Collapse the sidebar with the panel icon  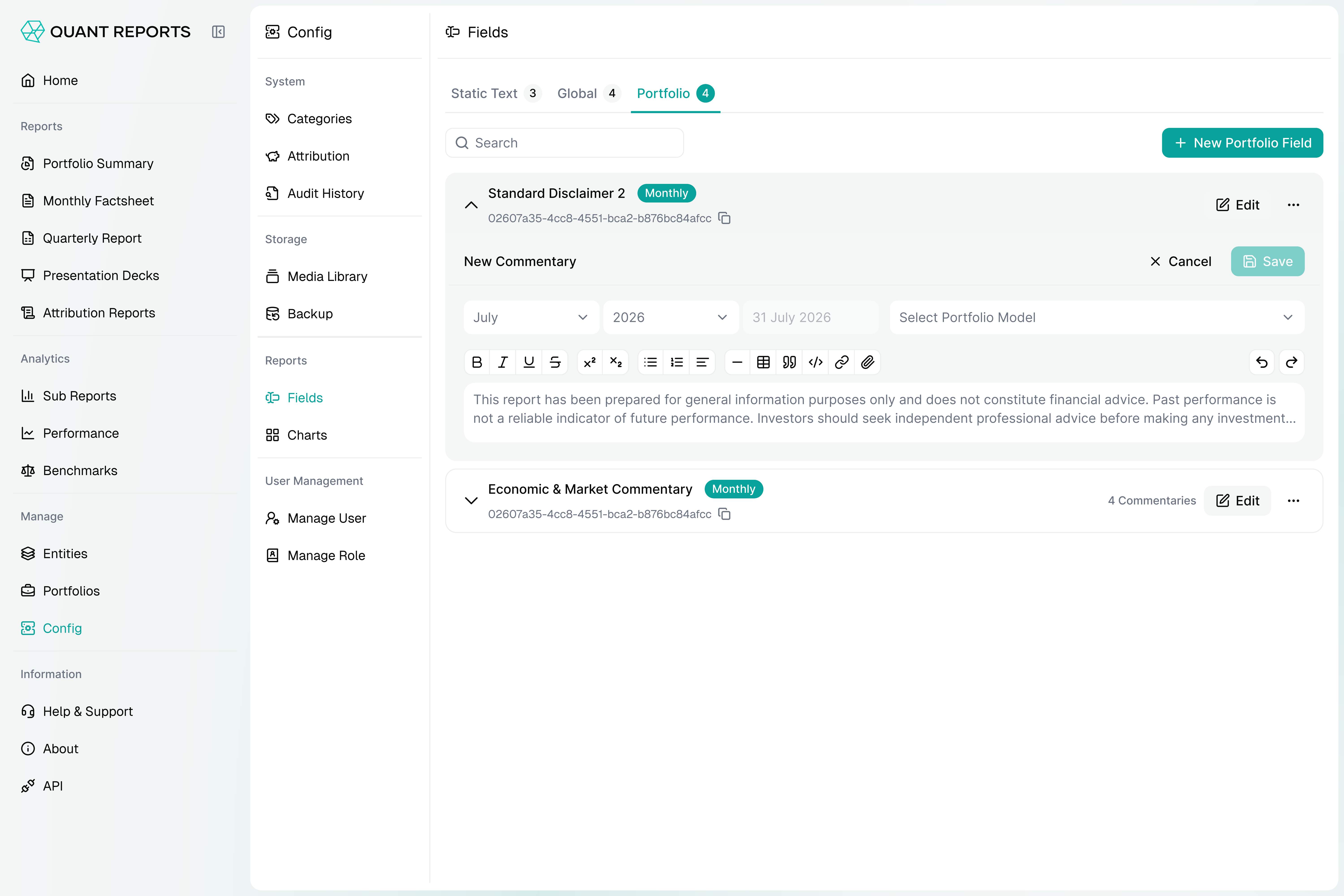218,32
